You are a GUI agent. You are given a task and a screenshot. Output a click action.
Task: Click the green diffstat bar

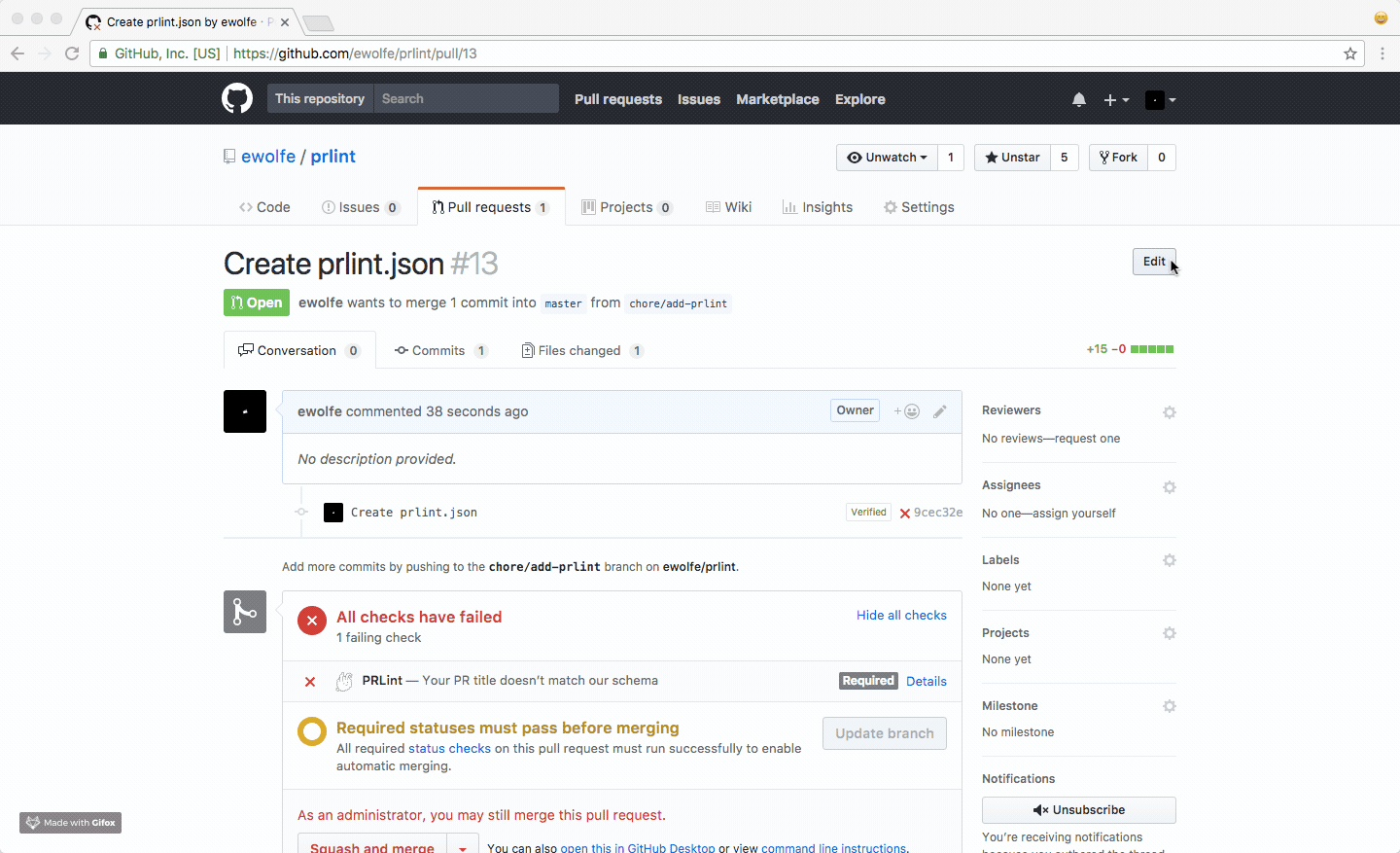pyautogui.click(x=1152, y=349)
